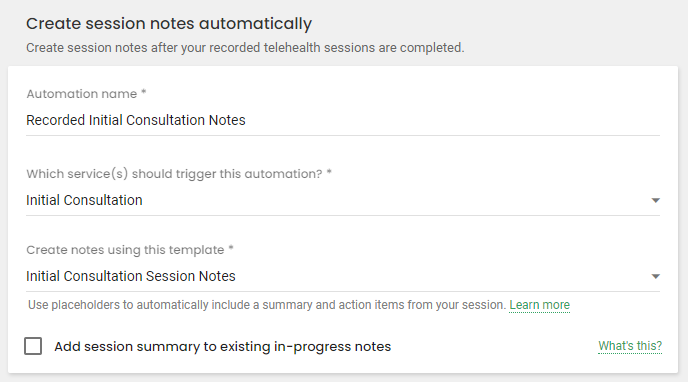This screenshot has width=688, height=382.
Task: Click the 'Use placeholders' helper text
Action: [267, 305]
